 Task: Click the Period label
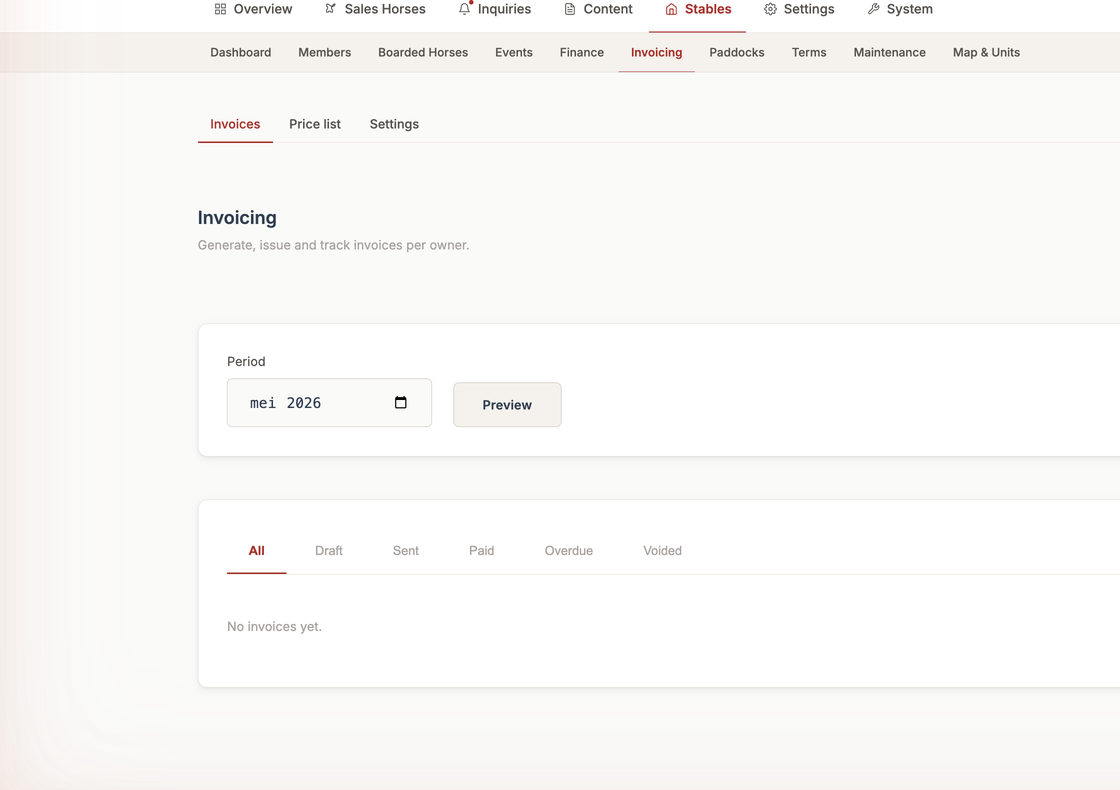[246, 361]
